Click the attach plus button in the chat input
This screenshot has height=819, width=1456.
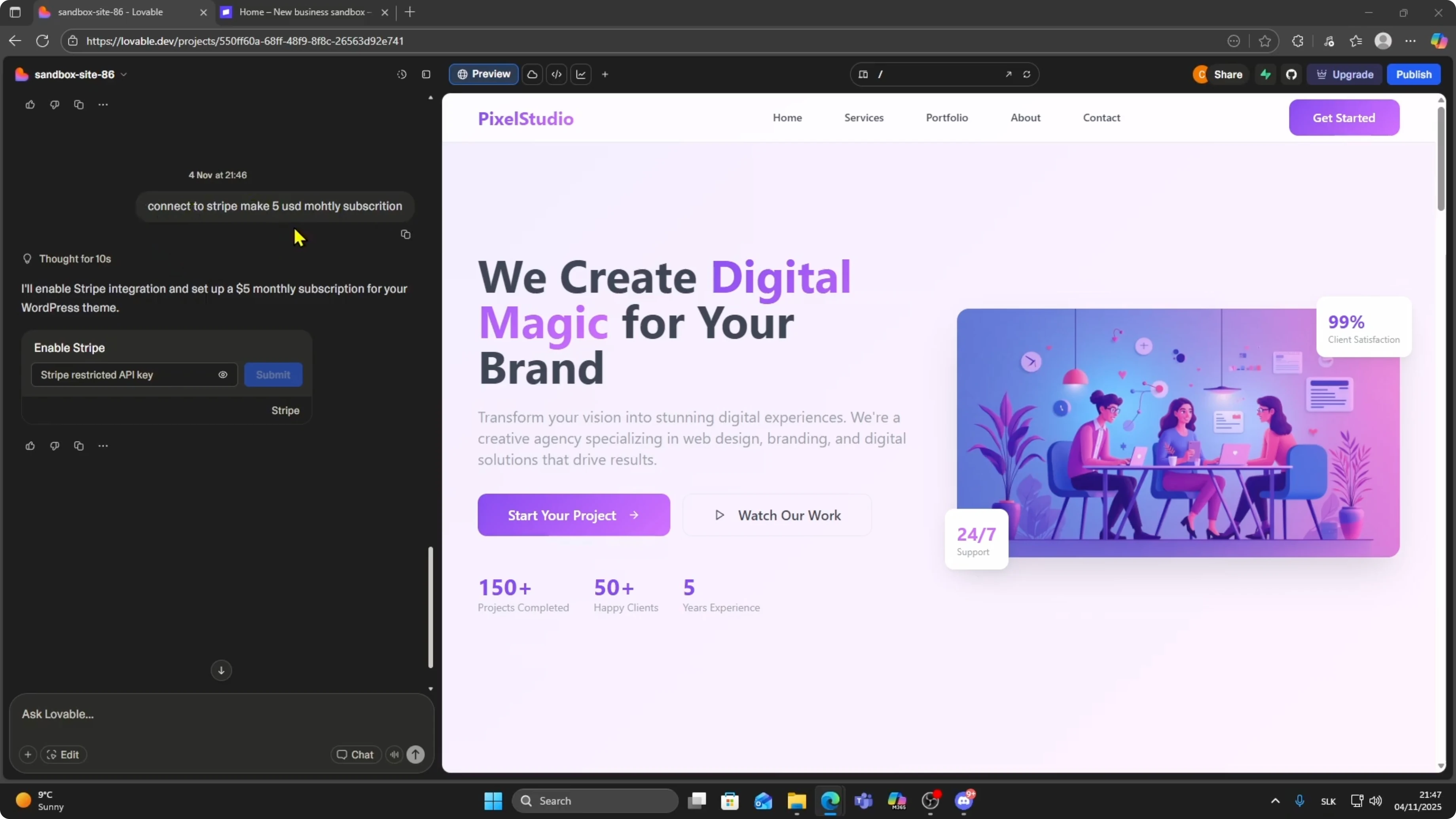[28, 755]
